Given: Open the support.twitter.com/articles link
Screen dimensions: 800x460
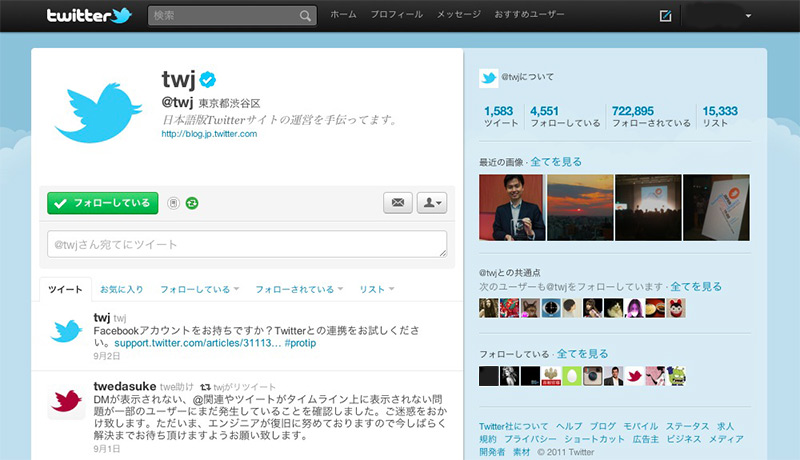Looking at the screenshot, I should click(x=197, y=343).
